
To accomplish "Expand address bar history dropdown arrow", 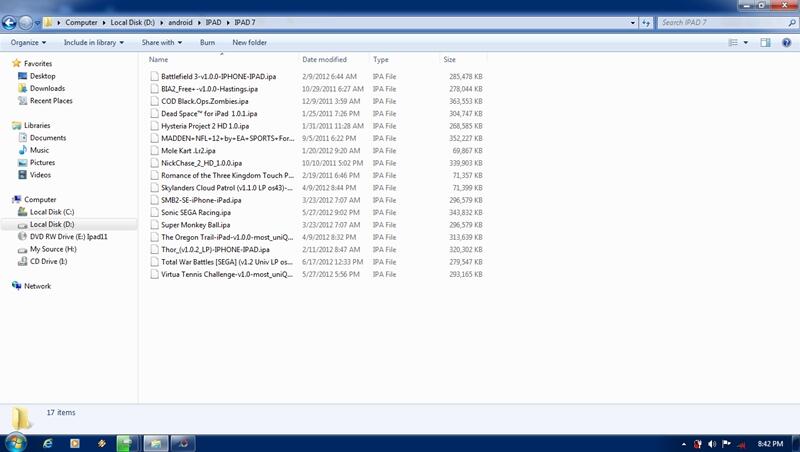I will pos(633,23).
